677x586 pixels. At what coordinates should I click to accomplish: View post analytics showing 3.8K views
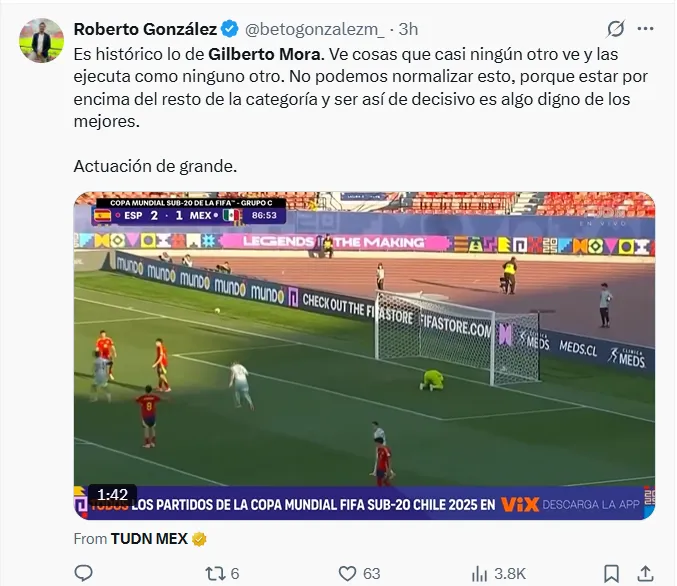click(482, 573)
